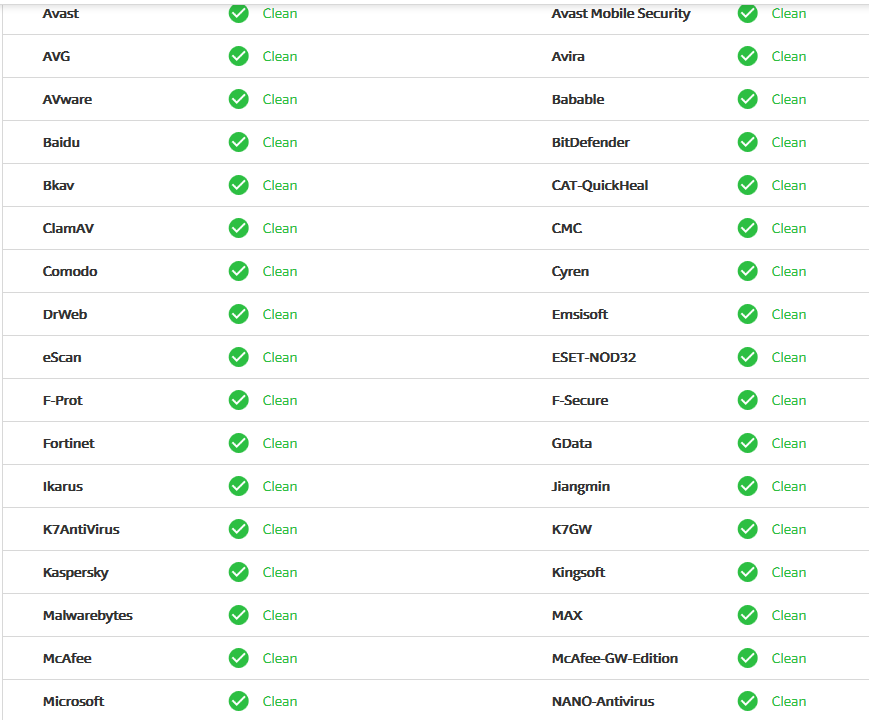
Task: Click the Clean label in the Fortinet row
Action: [279, 443]
